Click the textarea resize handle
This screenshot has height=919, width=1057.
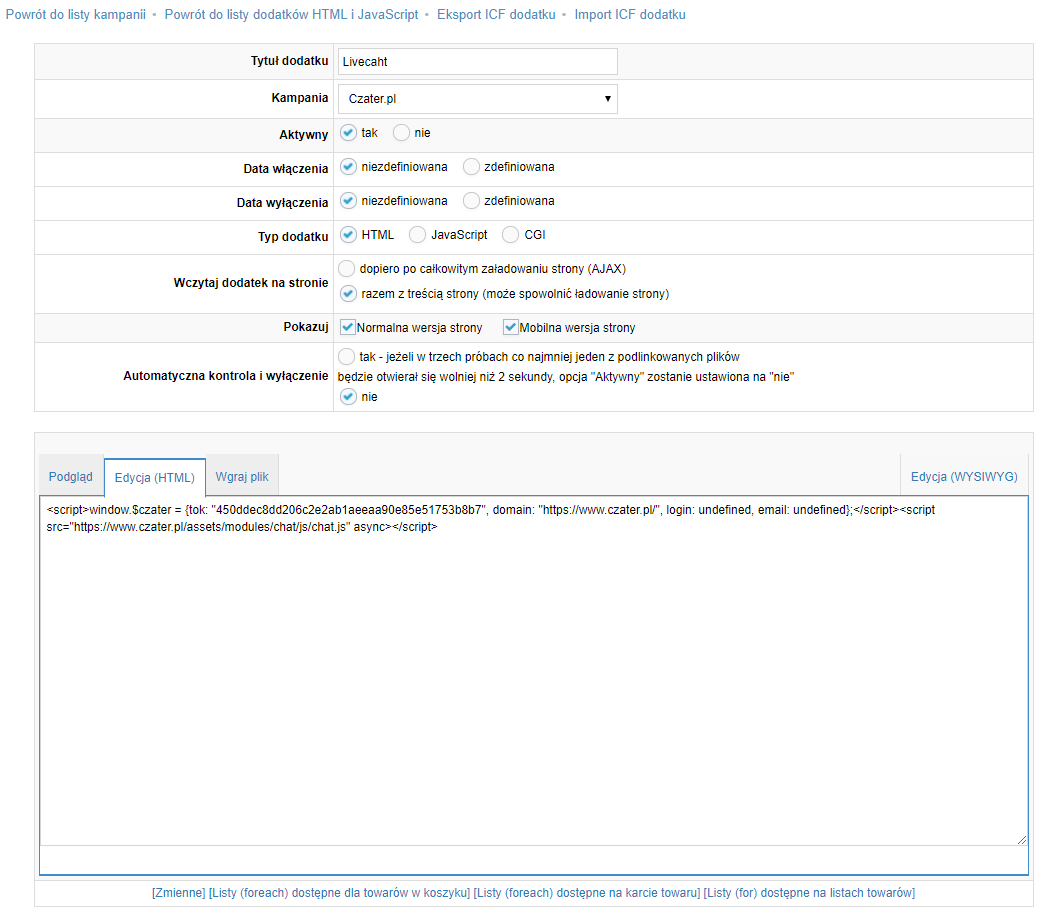point(1021,840)
